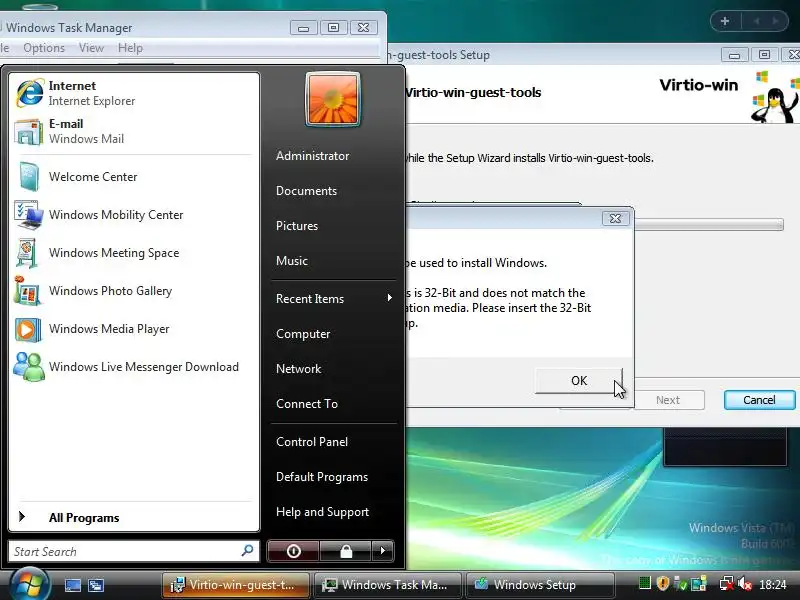Viewport: 800px width, 600px height.
Task: Click the Virtio-win penguin logo
Action: [x=774, y=98]
